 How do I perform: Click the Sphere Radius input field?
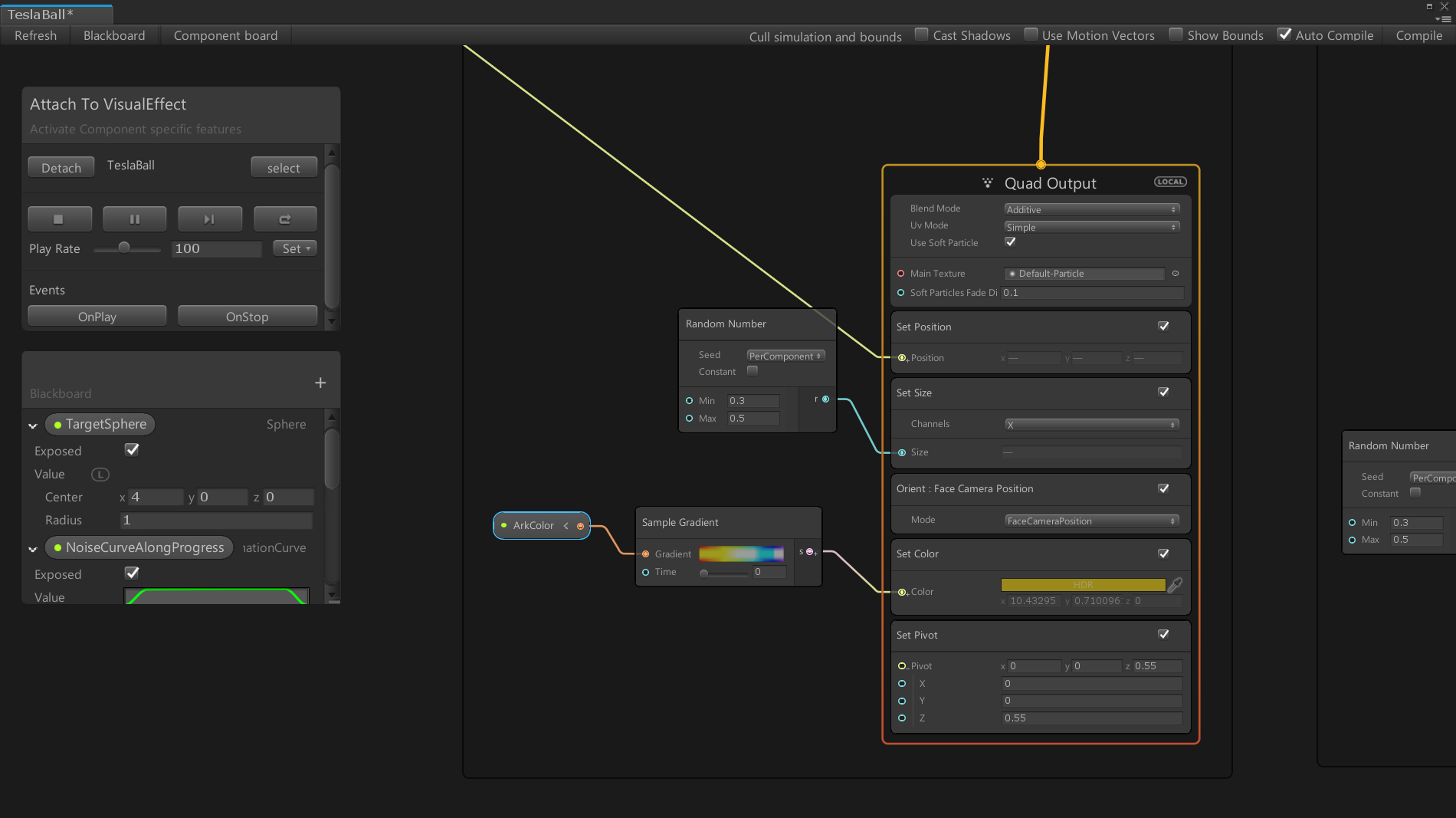point(217,521)
